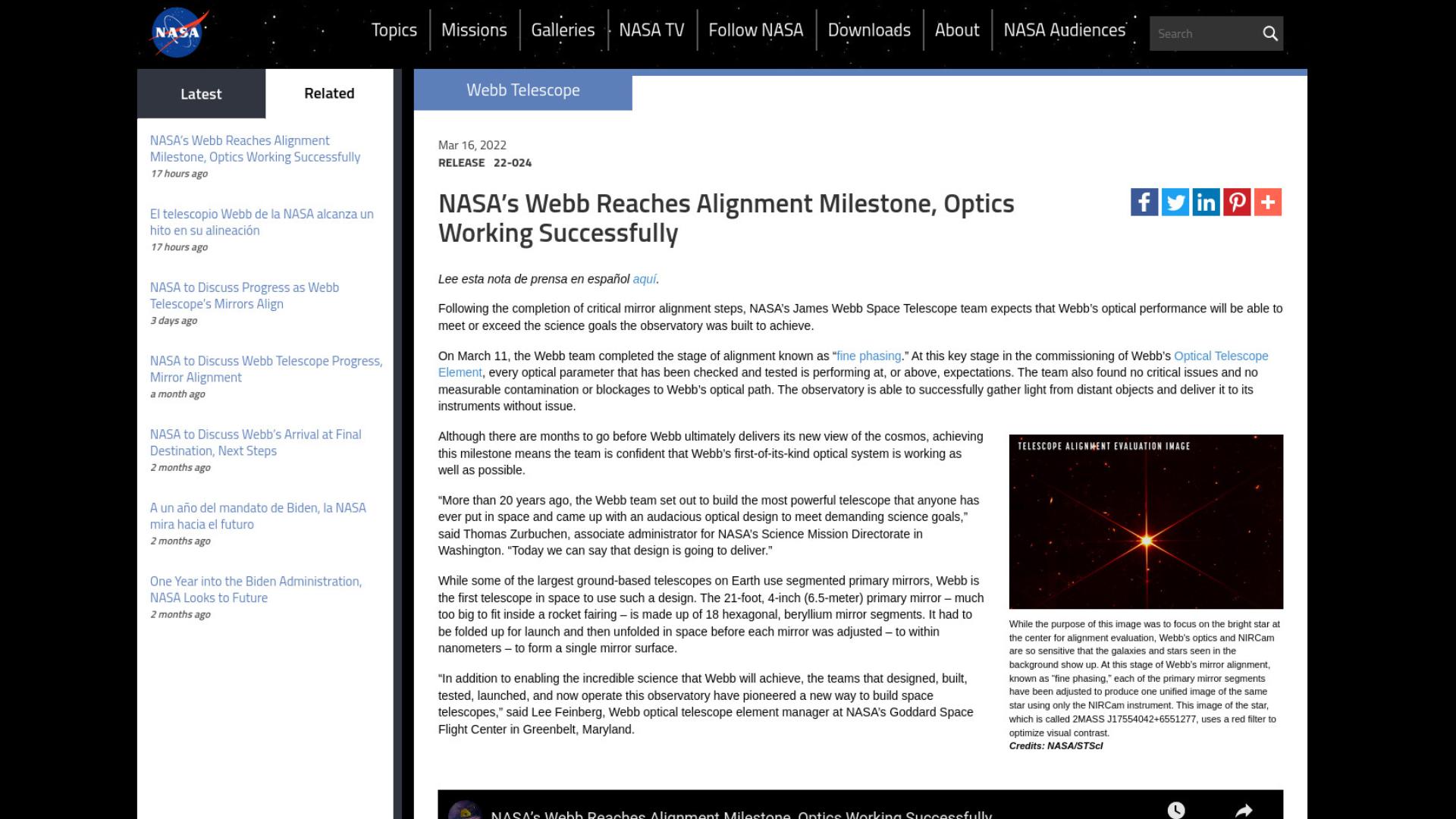
Task: Open the Topics menu
Action: [394, 30]
